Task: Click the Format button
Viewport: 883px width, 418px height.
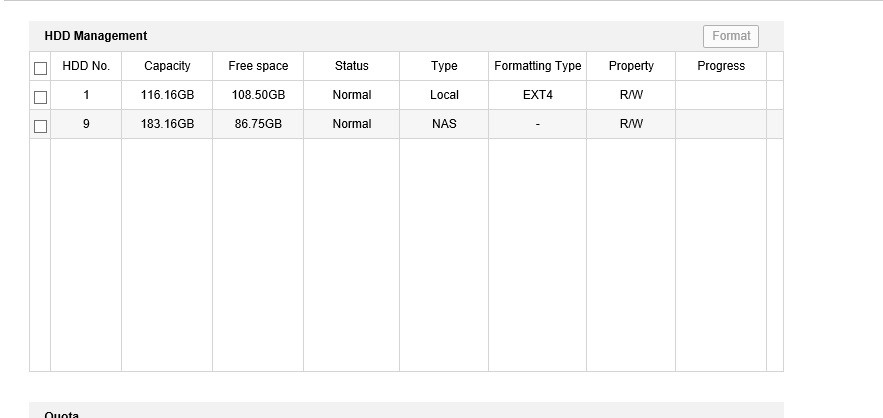Action: pos(731,36)
